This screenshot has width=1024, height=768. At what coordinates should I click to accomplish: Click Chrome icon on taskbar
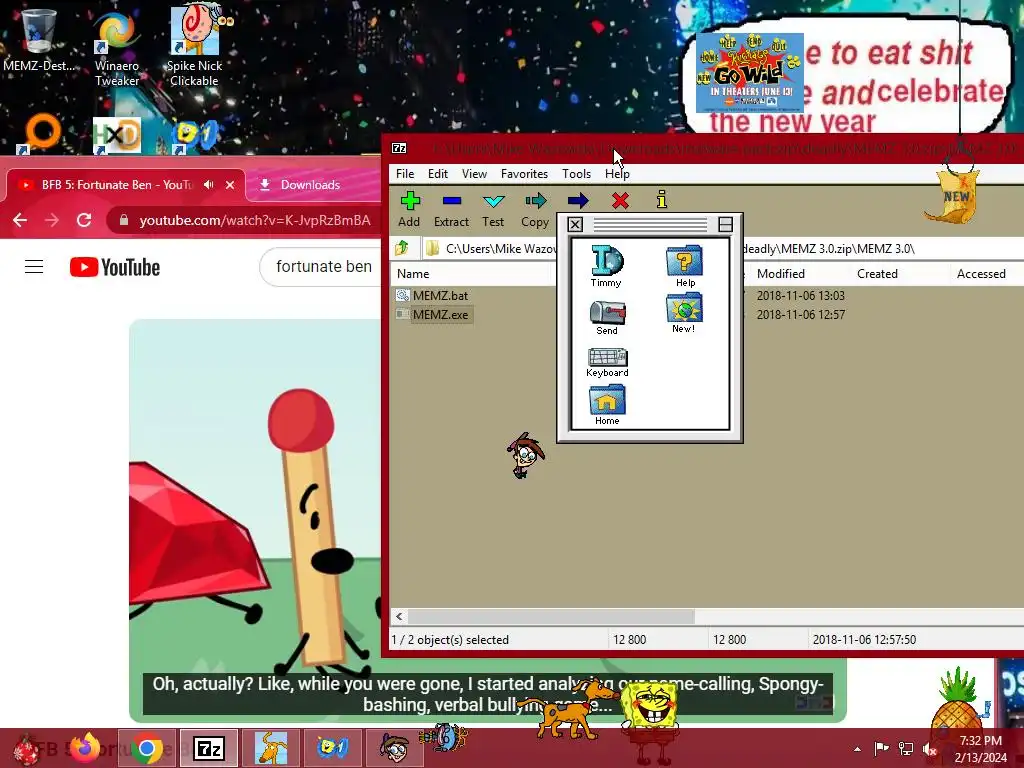click(147, 748)
